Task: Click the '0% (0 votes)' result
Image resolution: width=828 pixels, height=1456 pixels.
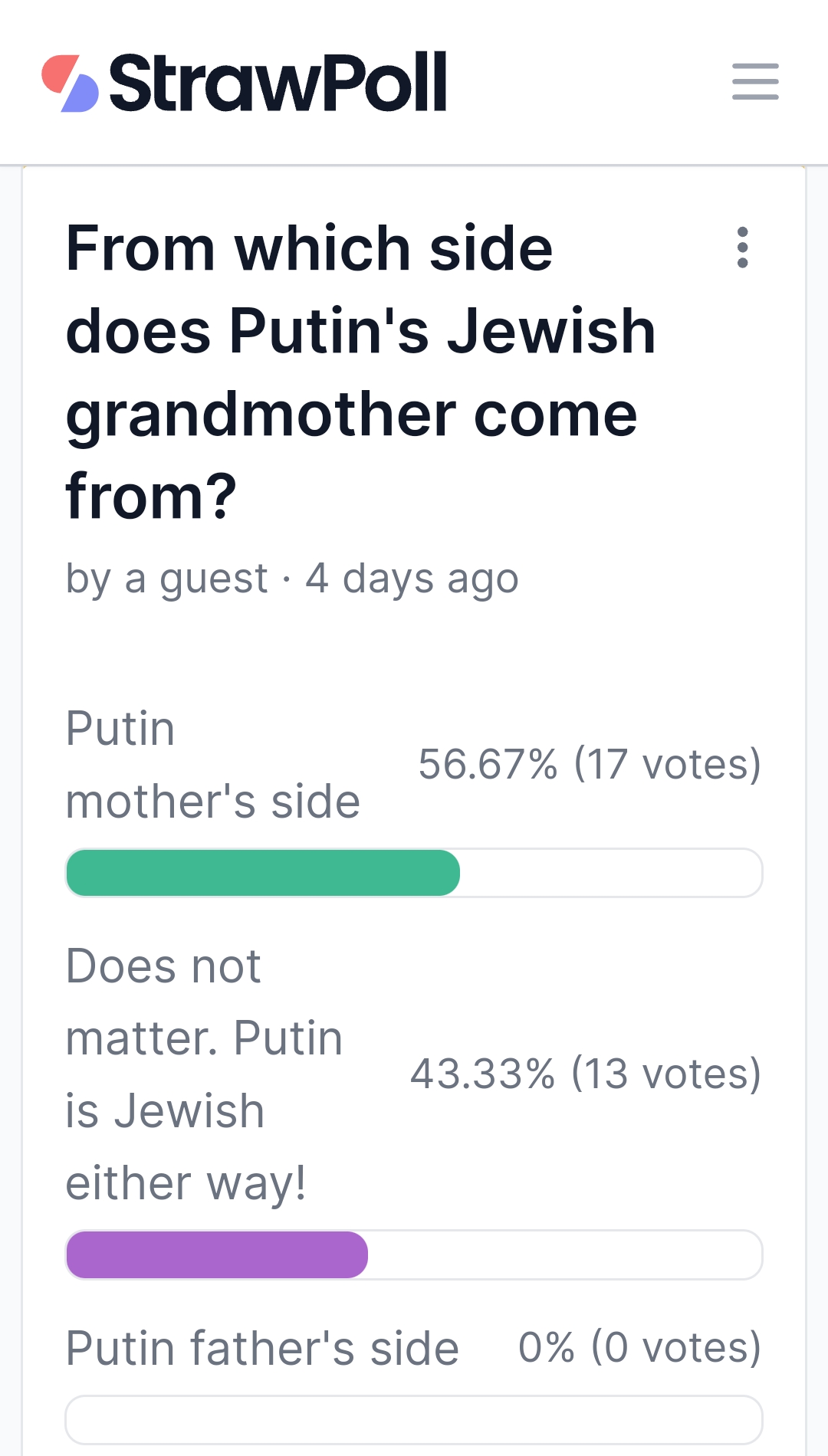Action: click(x=639, y=1347)
